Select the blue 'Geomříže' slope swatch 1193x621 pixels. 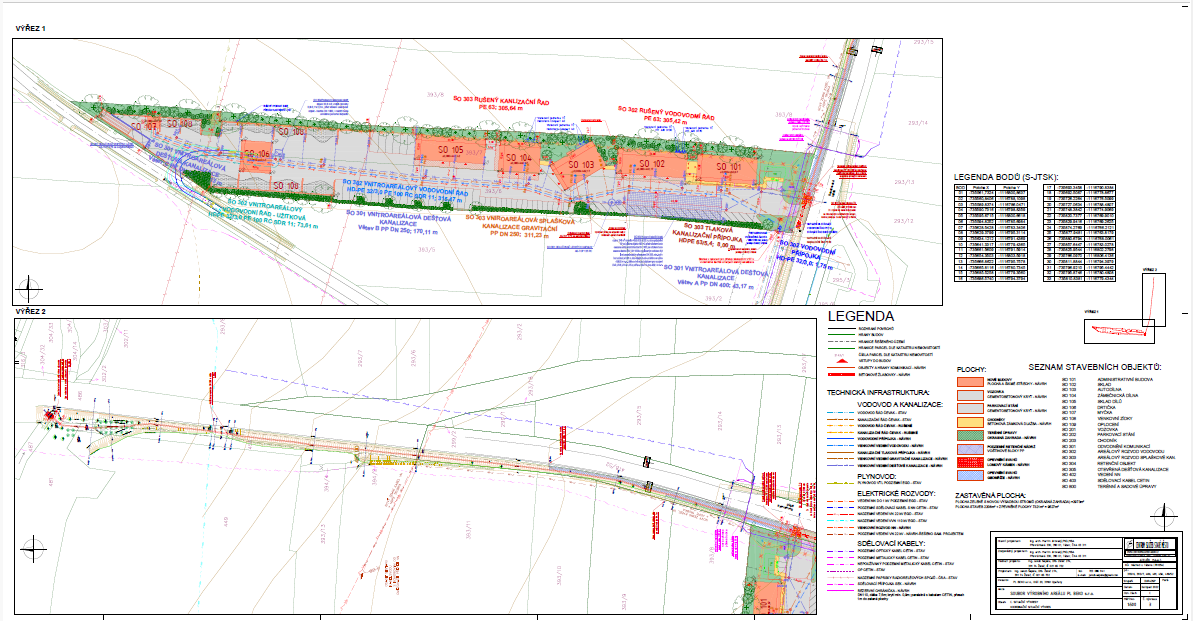coord(970,476)
